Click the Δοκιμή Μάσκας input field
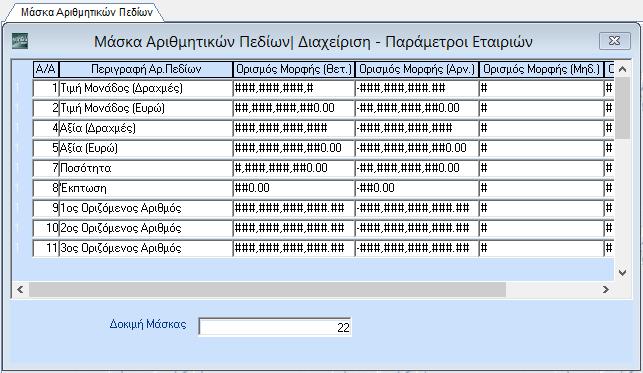The height and width of the screenshot is (373, 643). click(x=275, y=327)
